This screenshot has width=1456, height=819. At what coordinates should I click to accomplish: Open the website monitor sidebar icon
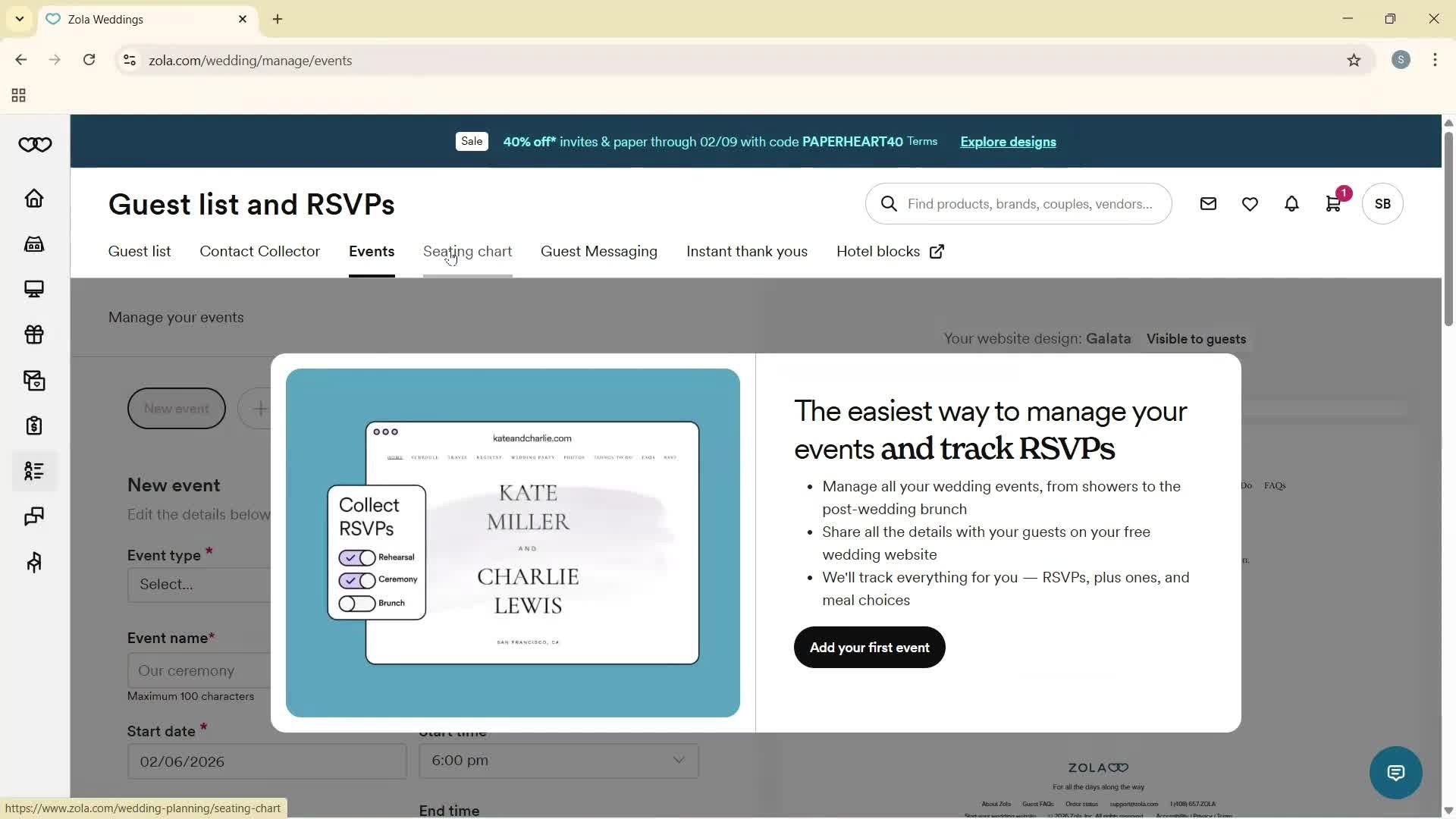[34, 289]
